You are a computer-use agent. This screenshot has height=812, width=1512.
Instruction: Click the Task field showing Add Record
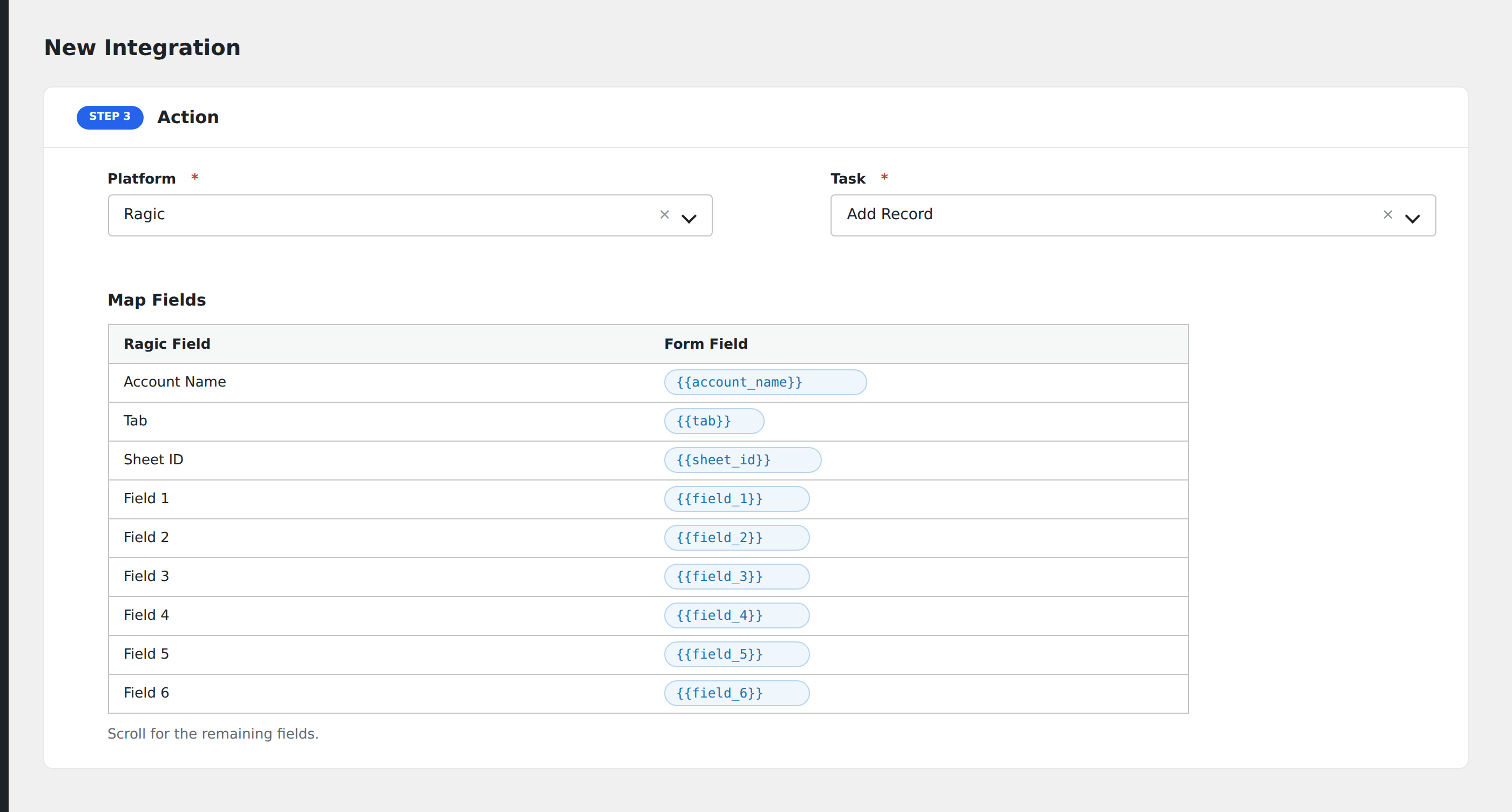coord(1133,215)
